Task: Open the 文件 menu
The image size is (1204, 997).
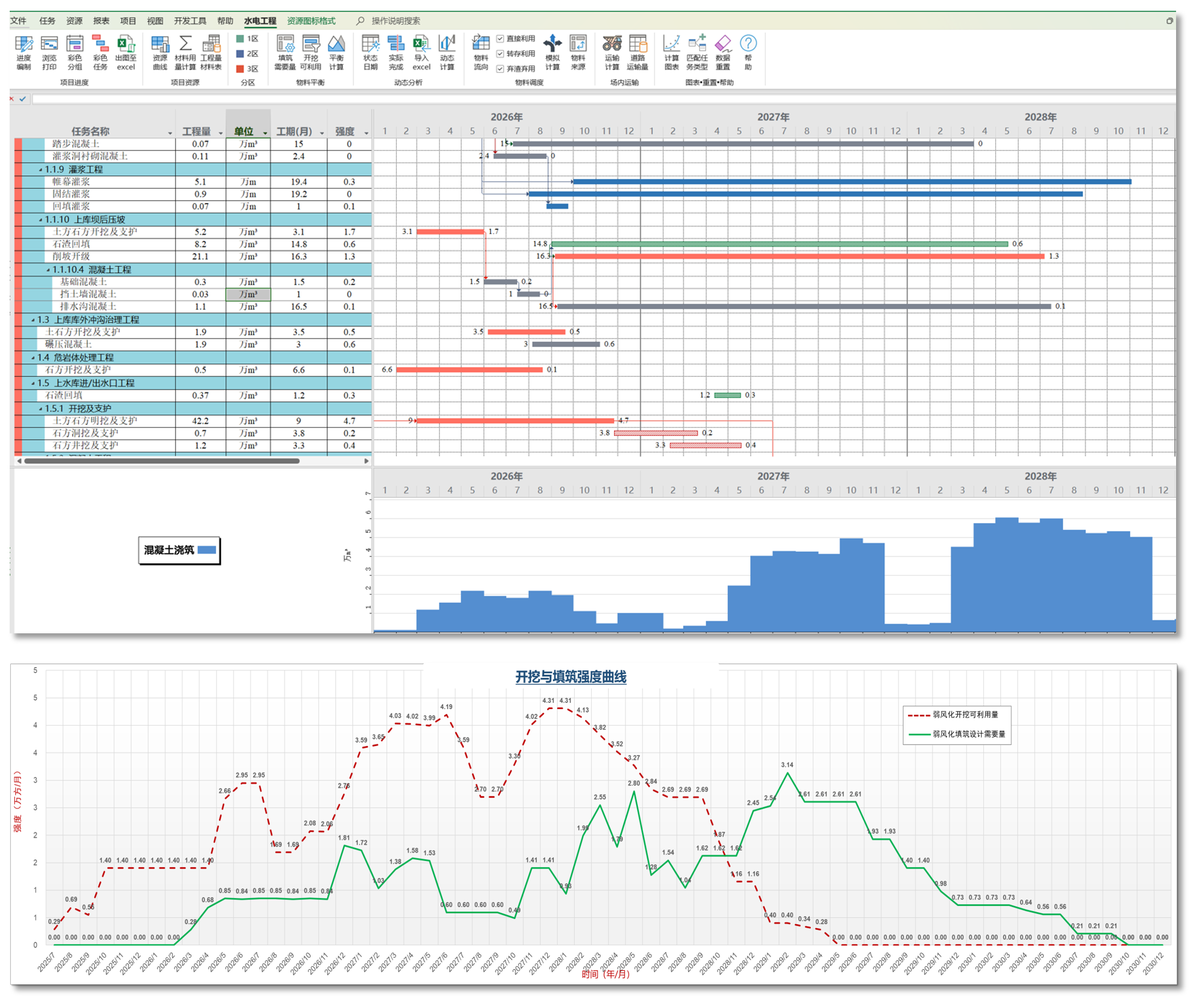Action: [18, 21]
